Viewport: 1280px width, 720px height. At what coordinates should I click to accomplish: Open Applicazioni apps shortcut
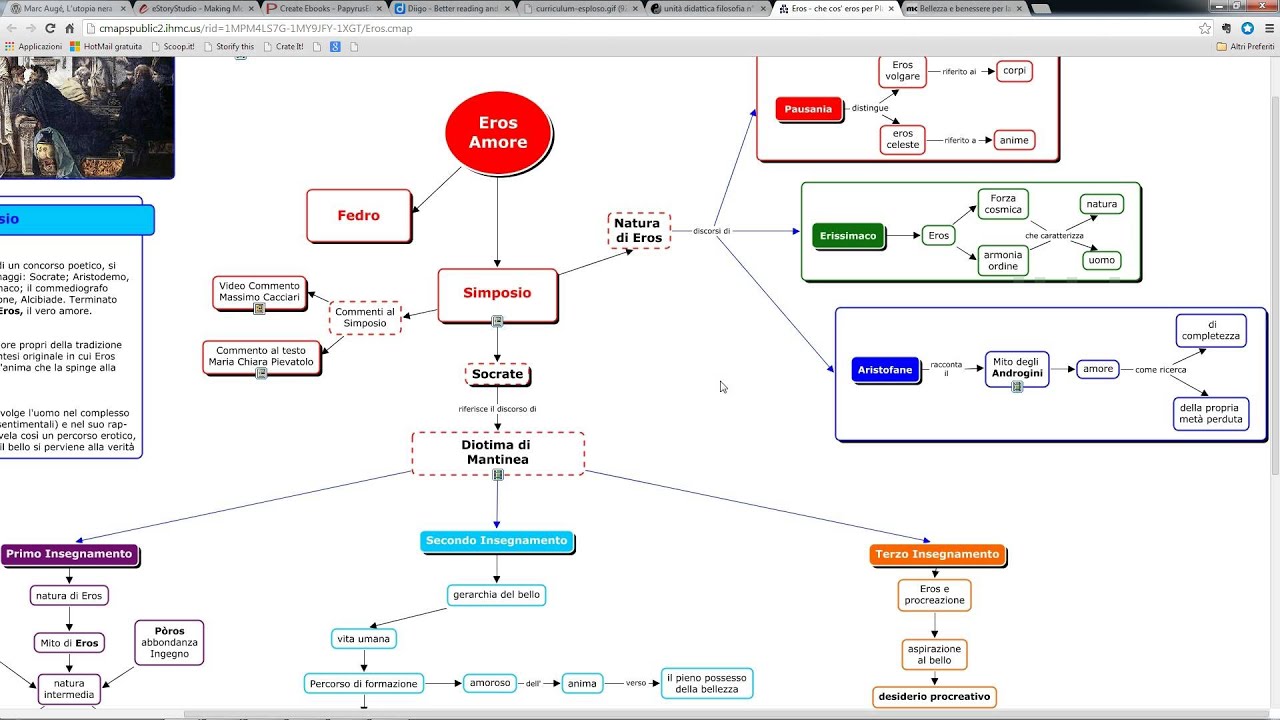tap(34, 46)
